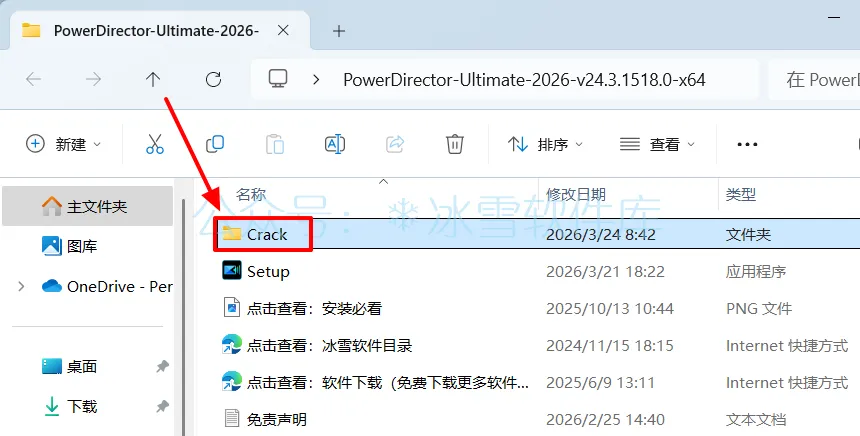Refresh the current folder view
The image size is (860, 436).
click(x=213, y=80)
